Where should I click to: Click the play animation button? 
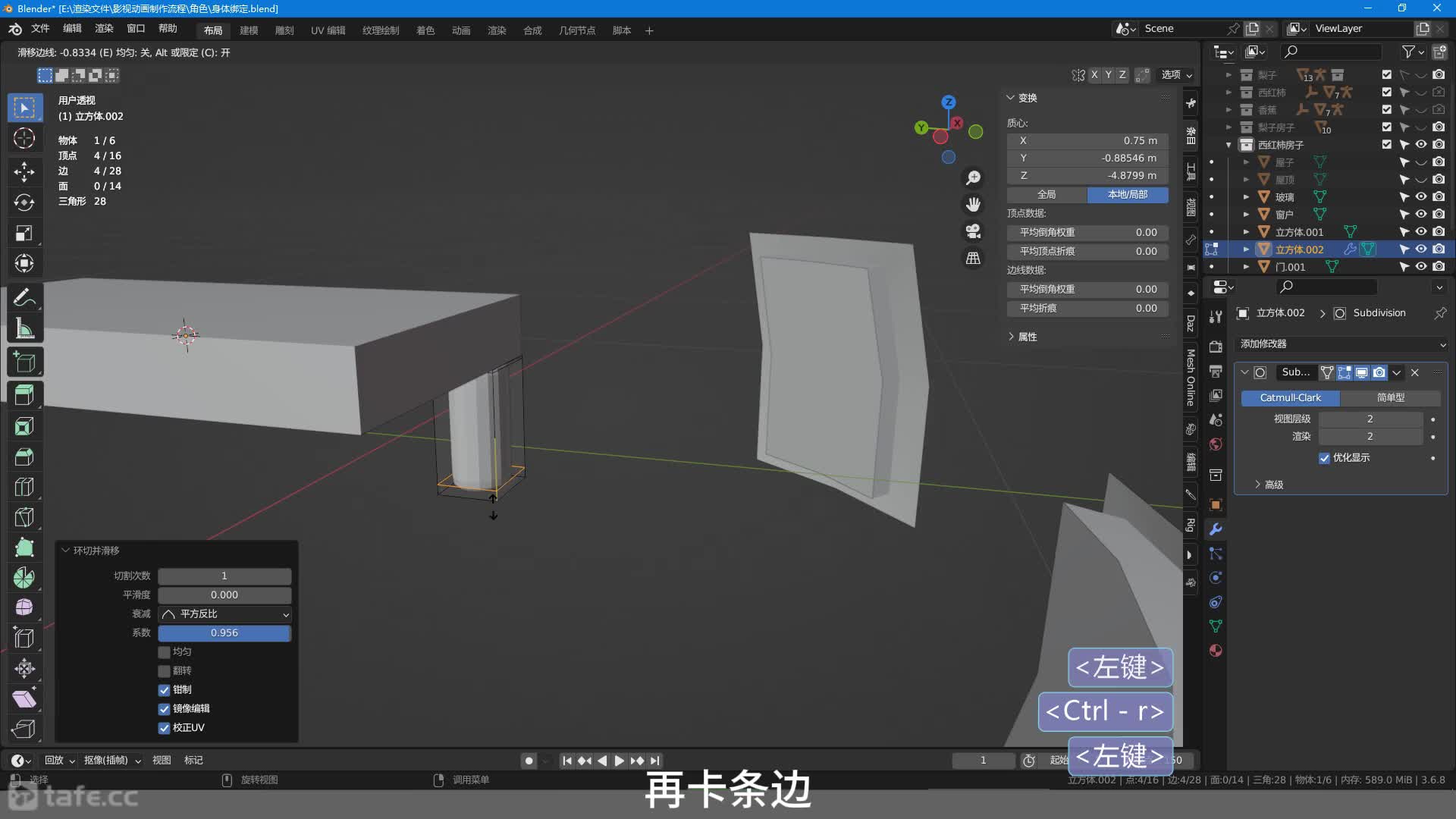pyautogui.click(x=620, y=761)
